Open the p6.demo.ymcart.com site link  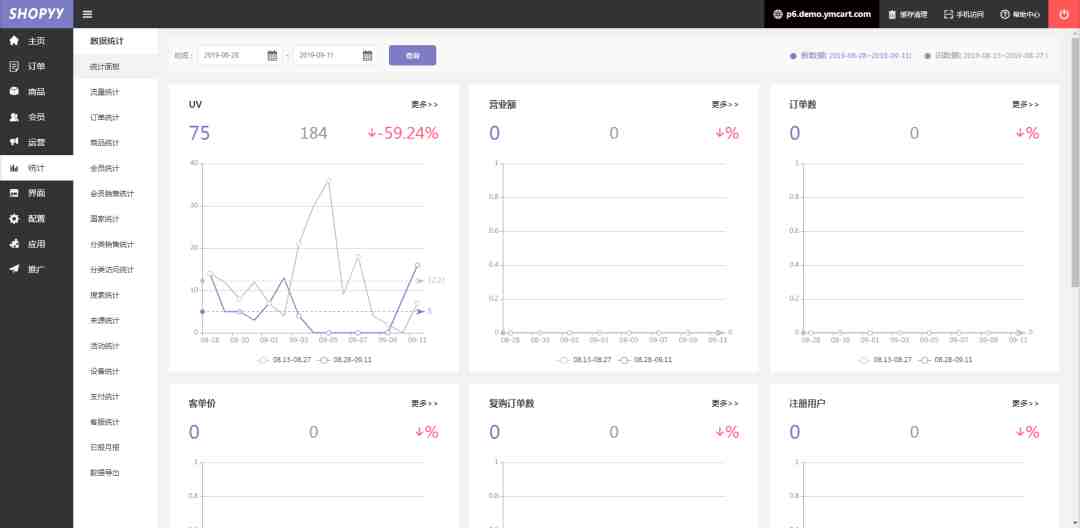click(821, 14)
